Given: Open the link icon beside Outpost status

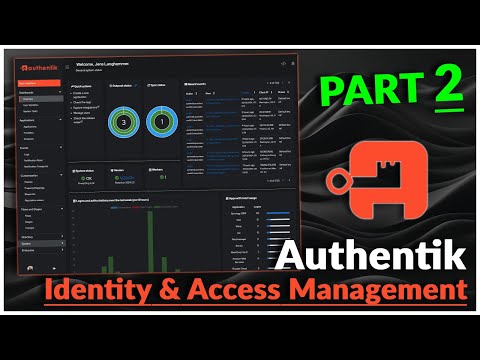Looking at the screenshot, I should click(136, 85).
